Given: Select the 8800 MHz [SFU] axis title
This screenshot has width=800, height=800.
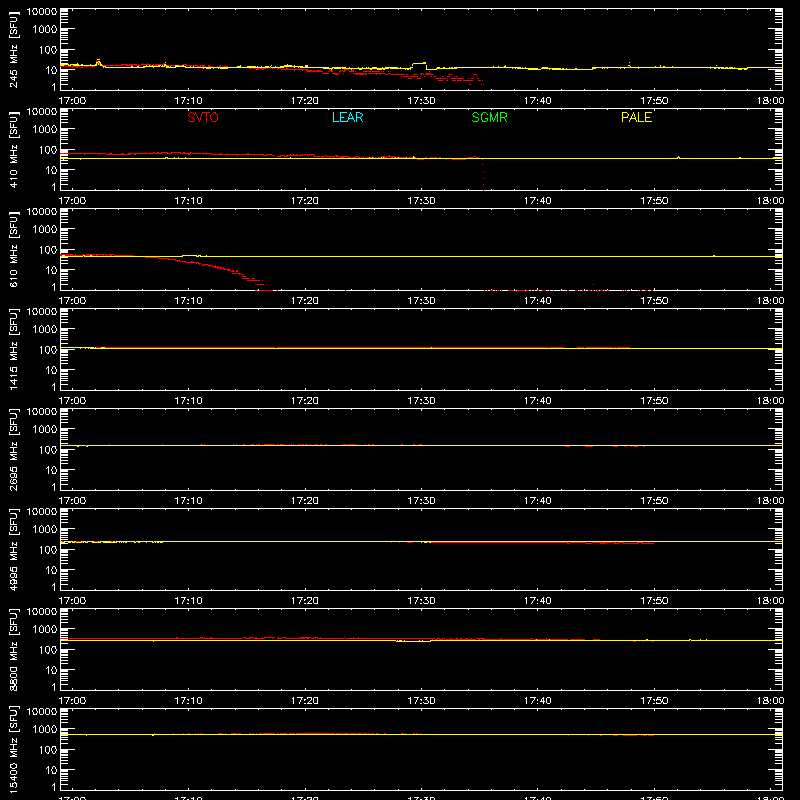Looking at the screenshot, I should click(x=13, y=649).
